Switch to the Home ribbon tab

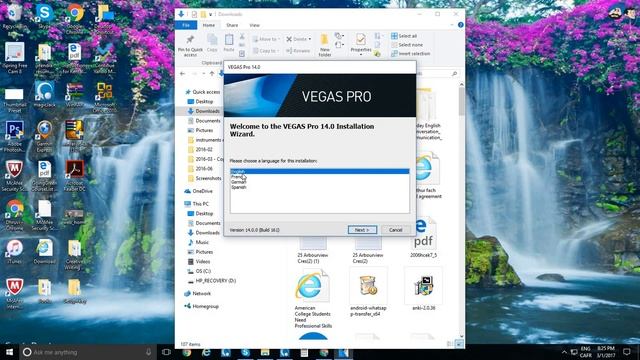coord(209,25)
